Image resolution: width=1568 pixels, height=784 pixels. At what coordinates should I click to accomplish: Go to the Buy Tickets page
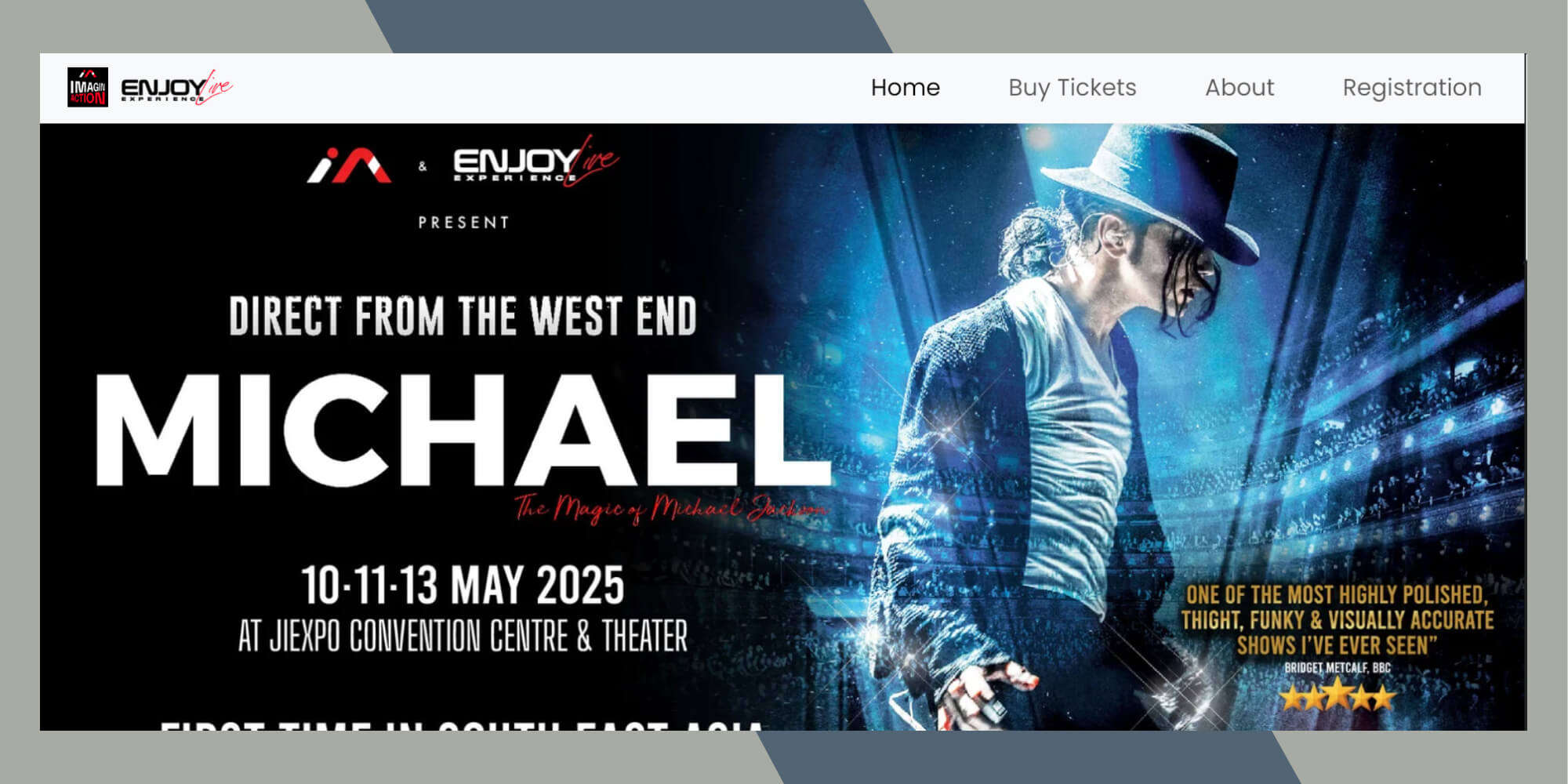(1073, 88)
